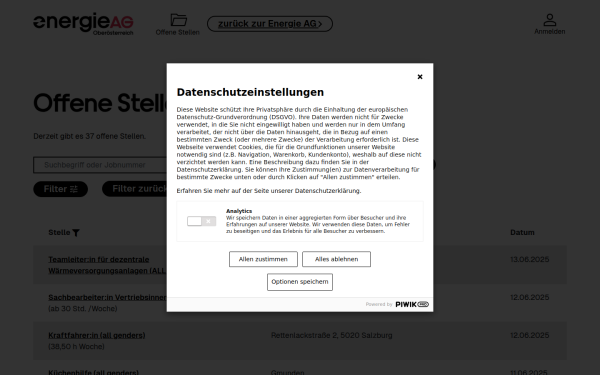Open Kraftfahrer:in (all genders) job link
Viewport: 600px width, 375px height.
pyautogui.click(x=97, y=335)
